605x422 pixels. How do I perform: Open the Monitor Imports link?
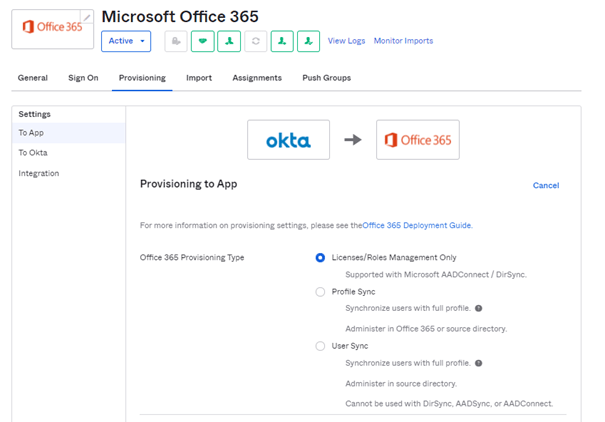tap(403, 41)
